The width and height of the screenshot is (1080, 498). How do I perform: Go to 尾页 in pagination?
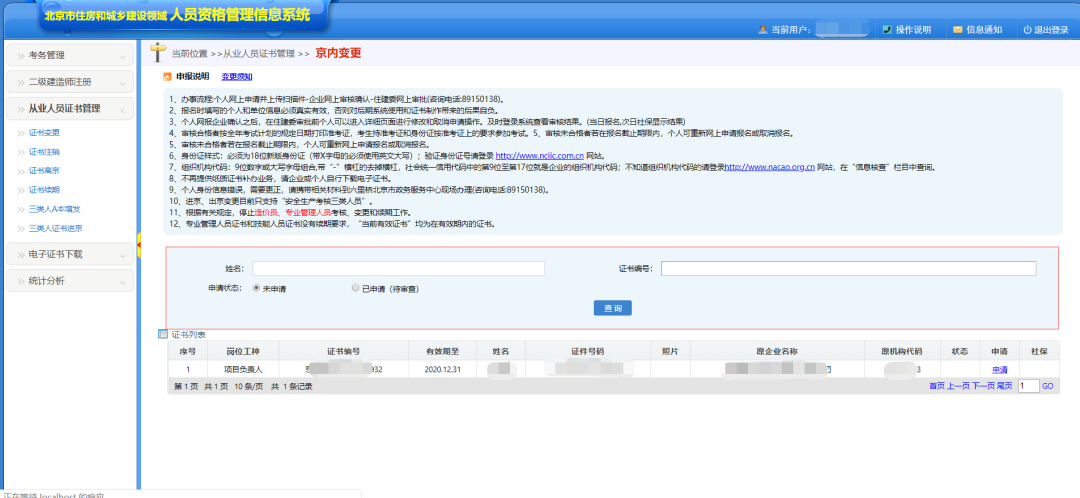1005,386
